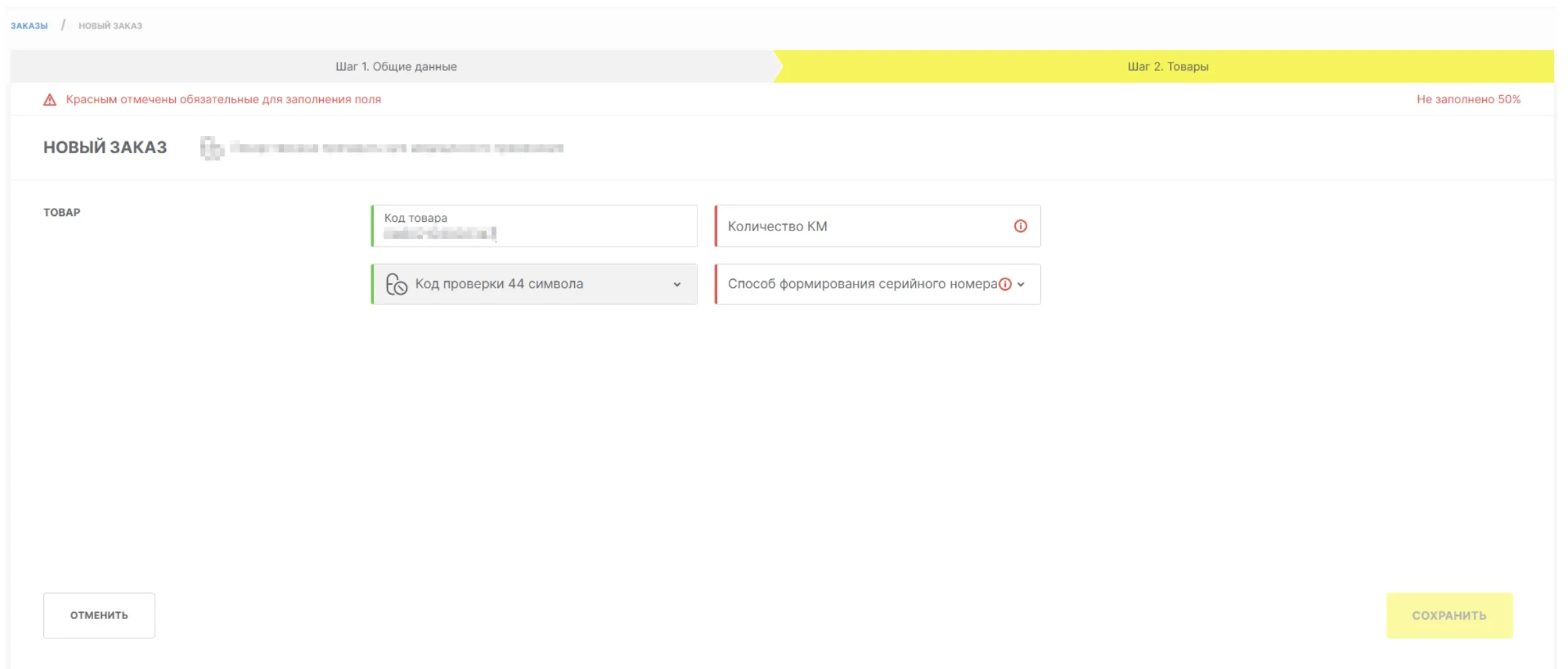
Task: Click the red warning triangle icon
Action: (50, 100)
